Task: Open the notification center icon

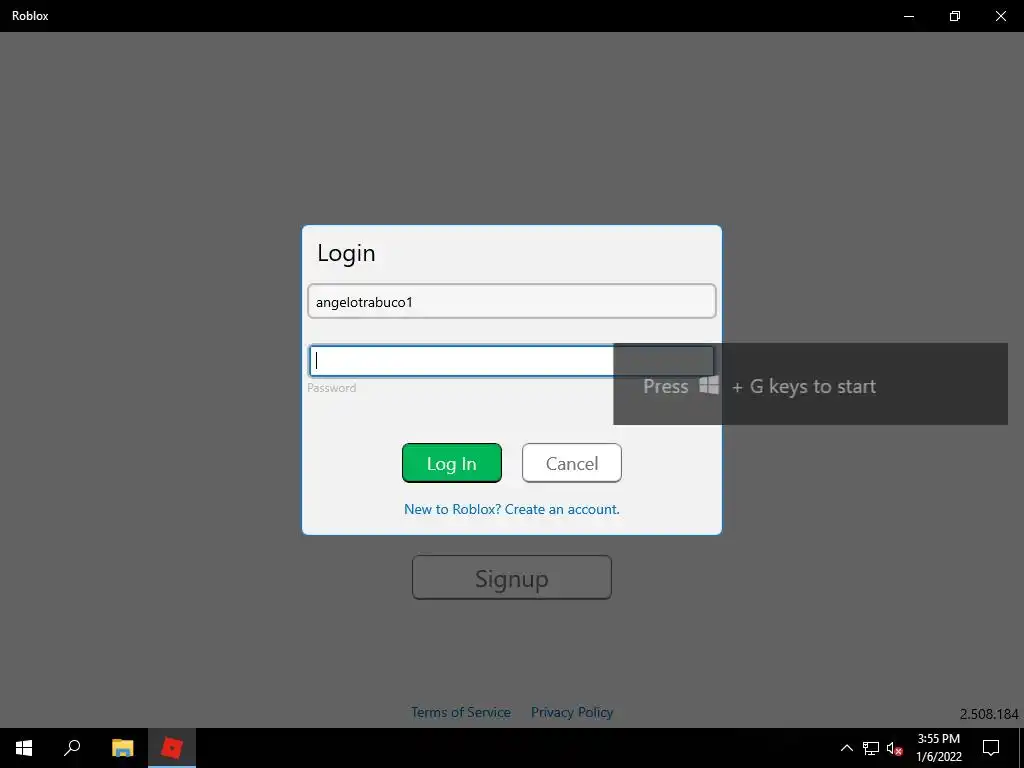Action: 991,748
